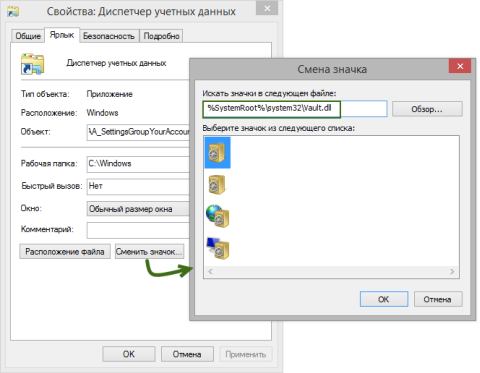Click the Windows location value
Viewport: 480px width, 373px height.
[x=102, y=113]
